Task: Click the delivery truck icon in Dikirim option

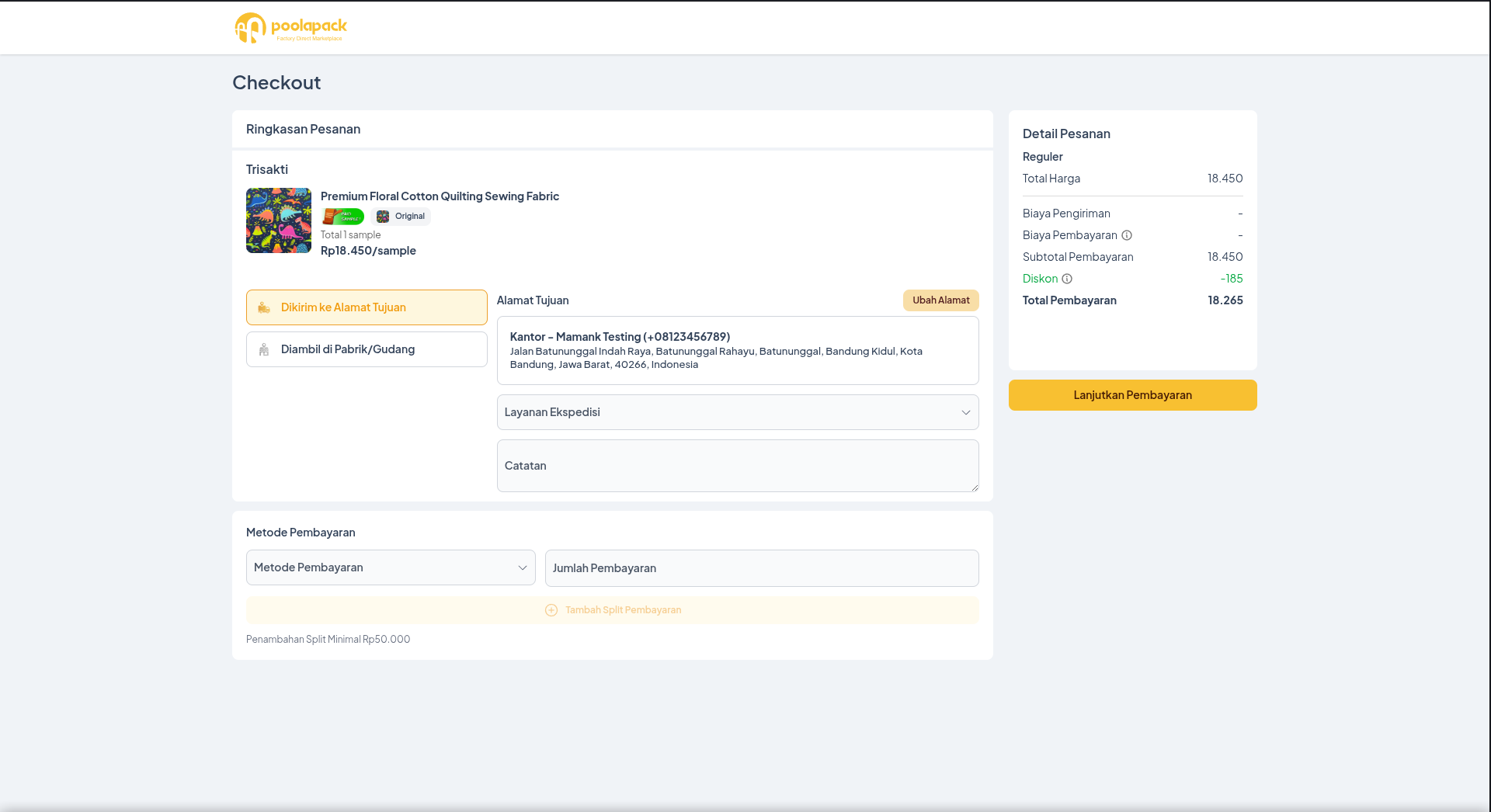Action: click(264, 307)
